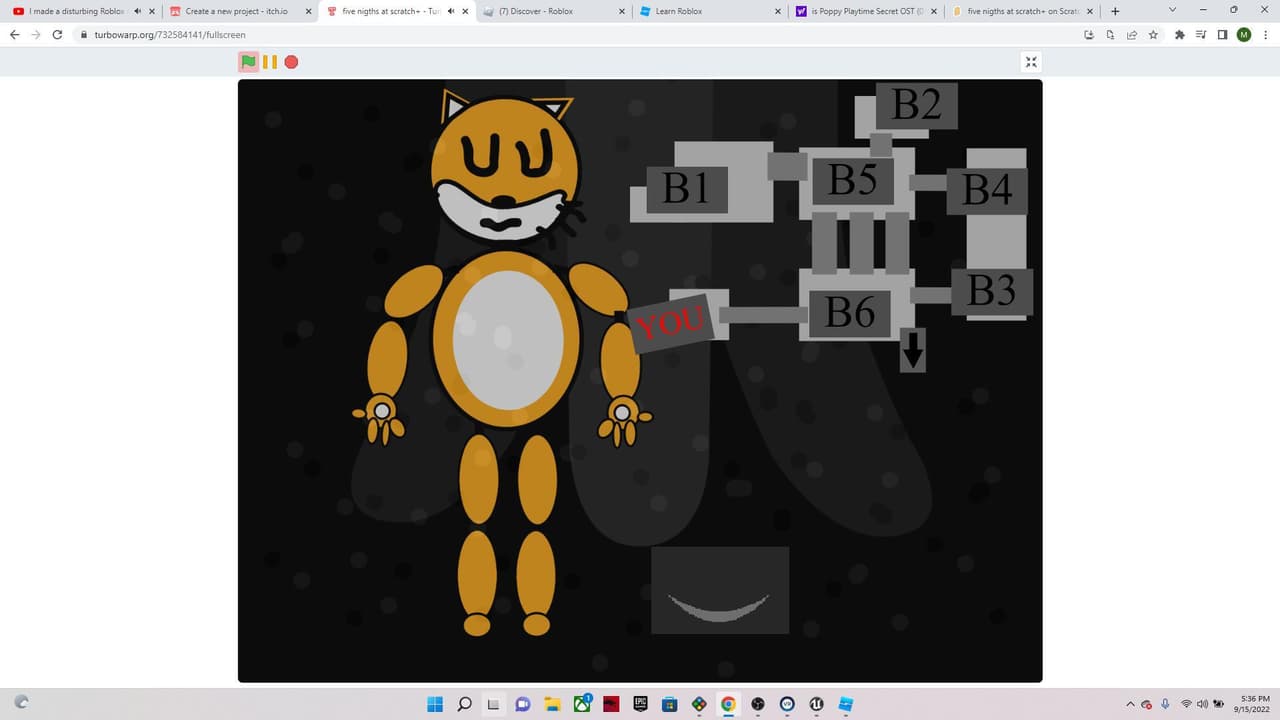The height and width of the screenshot is (720, 1280).
Task: Click the weather widget at taskbar left
Action: (23, 703)
